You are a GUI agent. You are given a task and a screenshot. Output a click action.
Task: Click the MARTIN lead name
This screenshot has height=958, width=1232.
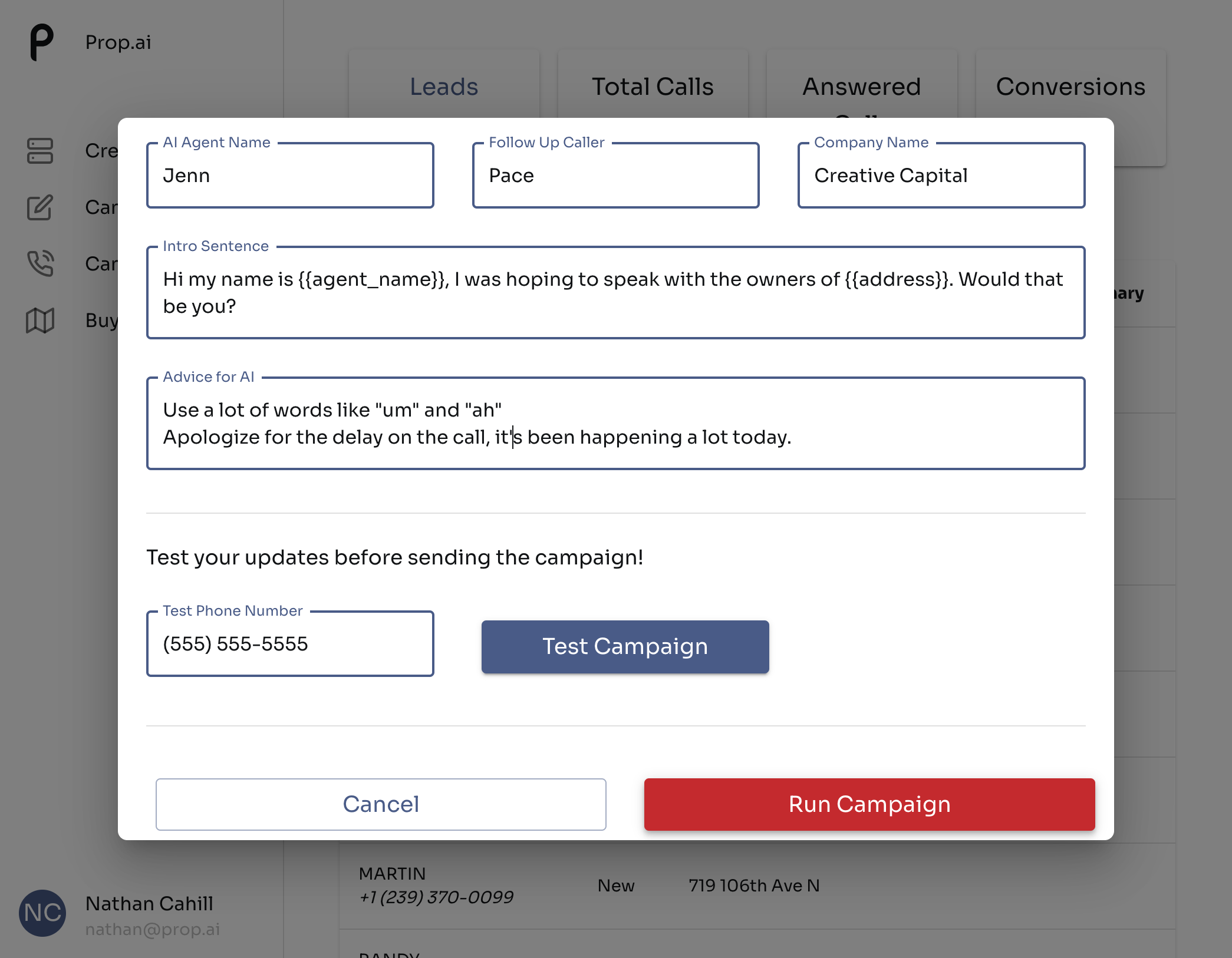392,873
